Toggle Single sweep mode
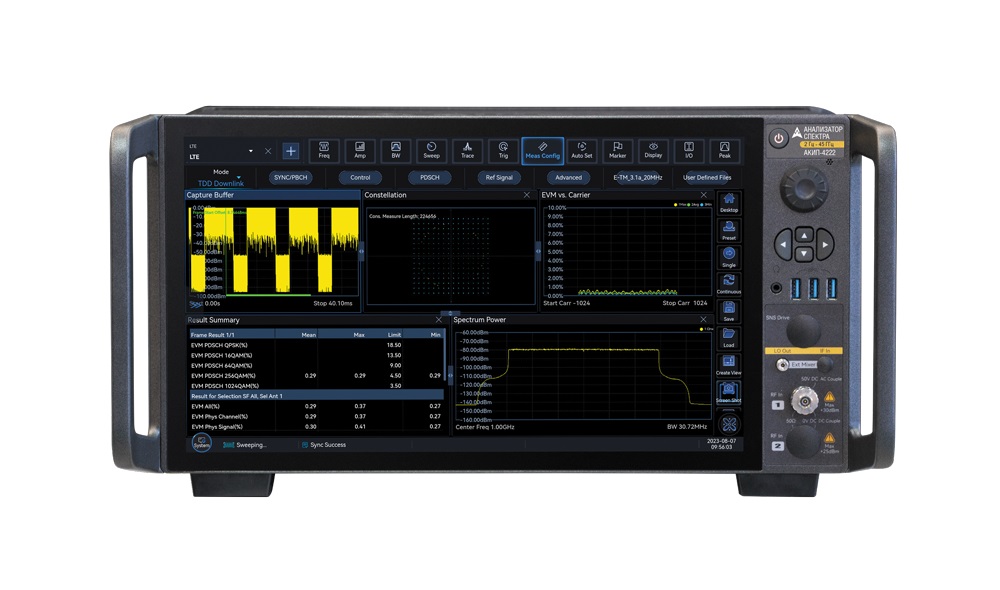The height and width of the screenshot is (590, 1000). click(x=729, y=257)
